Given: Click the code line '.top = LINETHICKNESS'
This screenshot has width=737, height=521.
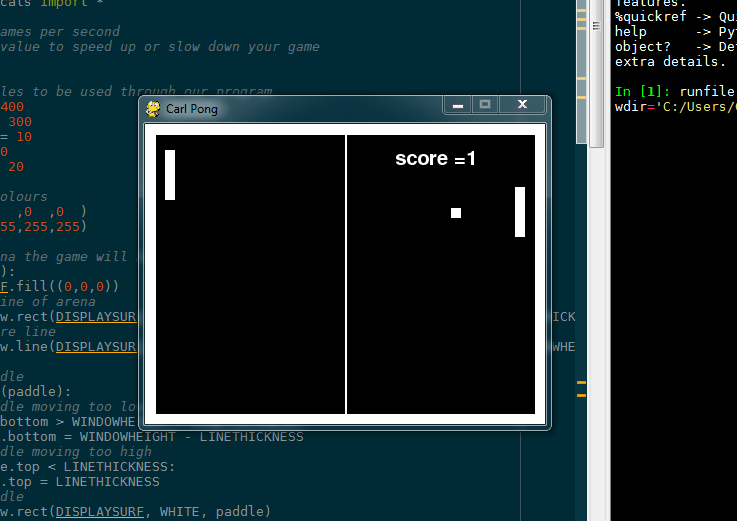Looking at the screenshot, I should (80, 482).
